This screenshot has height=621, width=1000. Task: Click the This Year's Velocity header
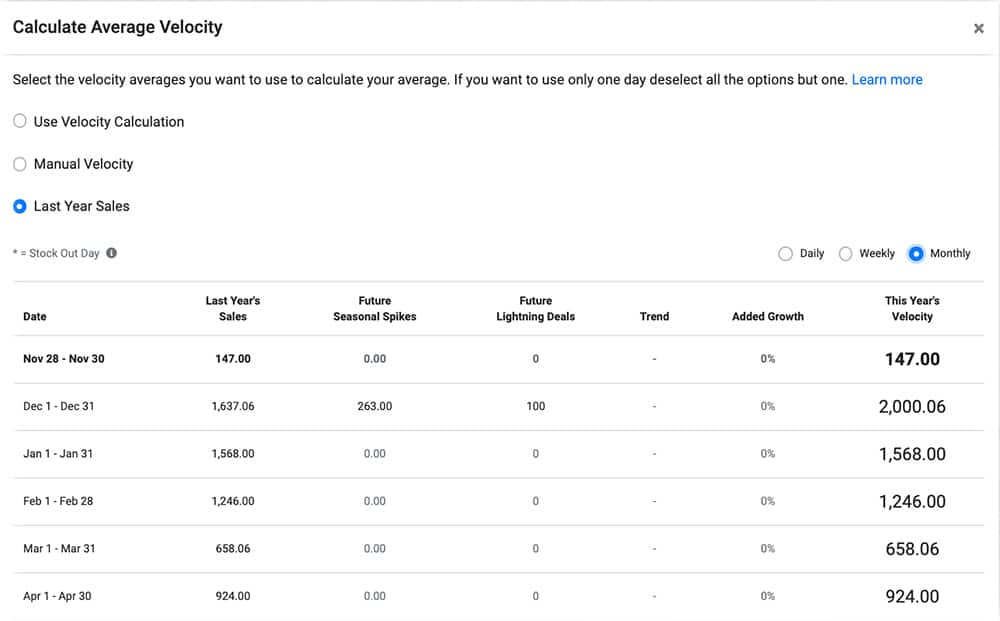click(912, 308)
